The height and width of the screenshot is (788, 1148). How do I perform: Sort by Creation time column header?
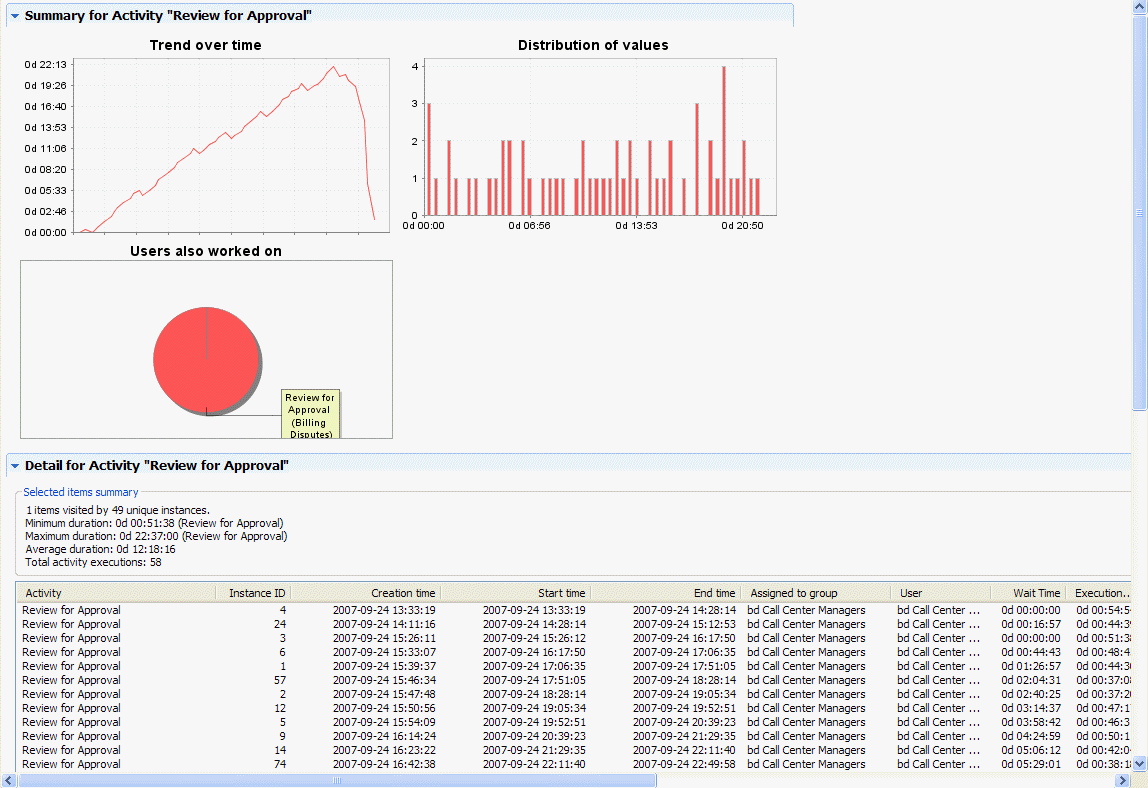click(x=365, y=593)
